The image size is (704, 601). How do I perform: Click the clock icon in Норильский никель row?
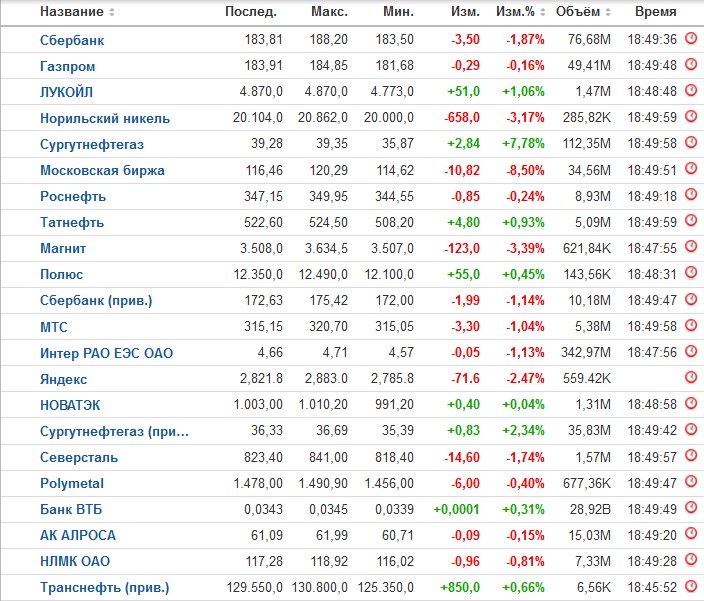(691, 117)
